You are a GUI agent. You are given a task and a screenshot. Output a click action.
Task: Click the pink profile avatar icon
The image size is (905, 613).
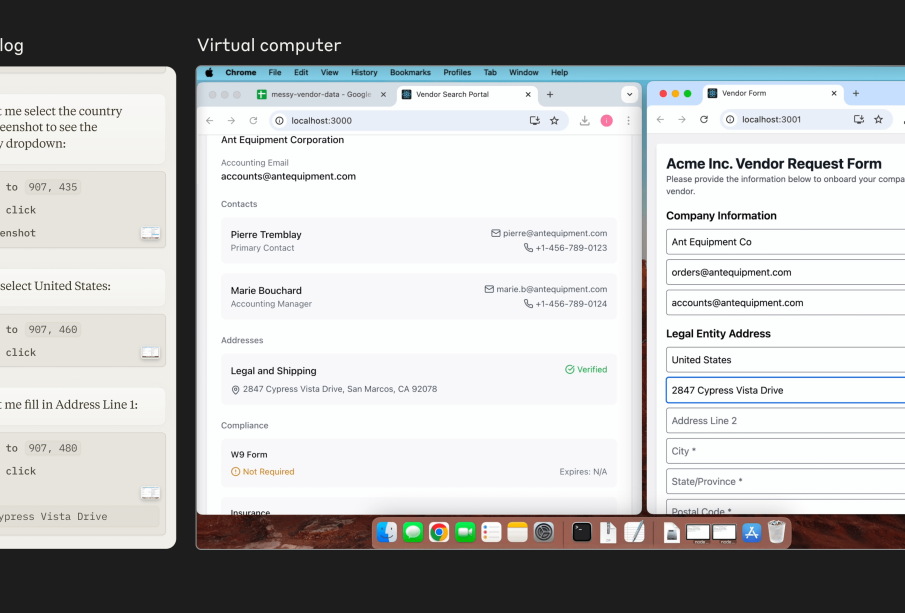607,121
